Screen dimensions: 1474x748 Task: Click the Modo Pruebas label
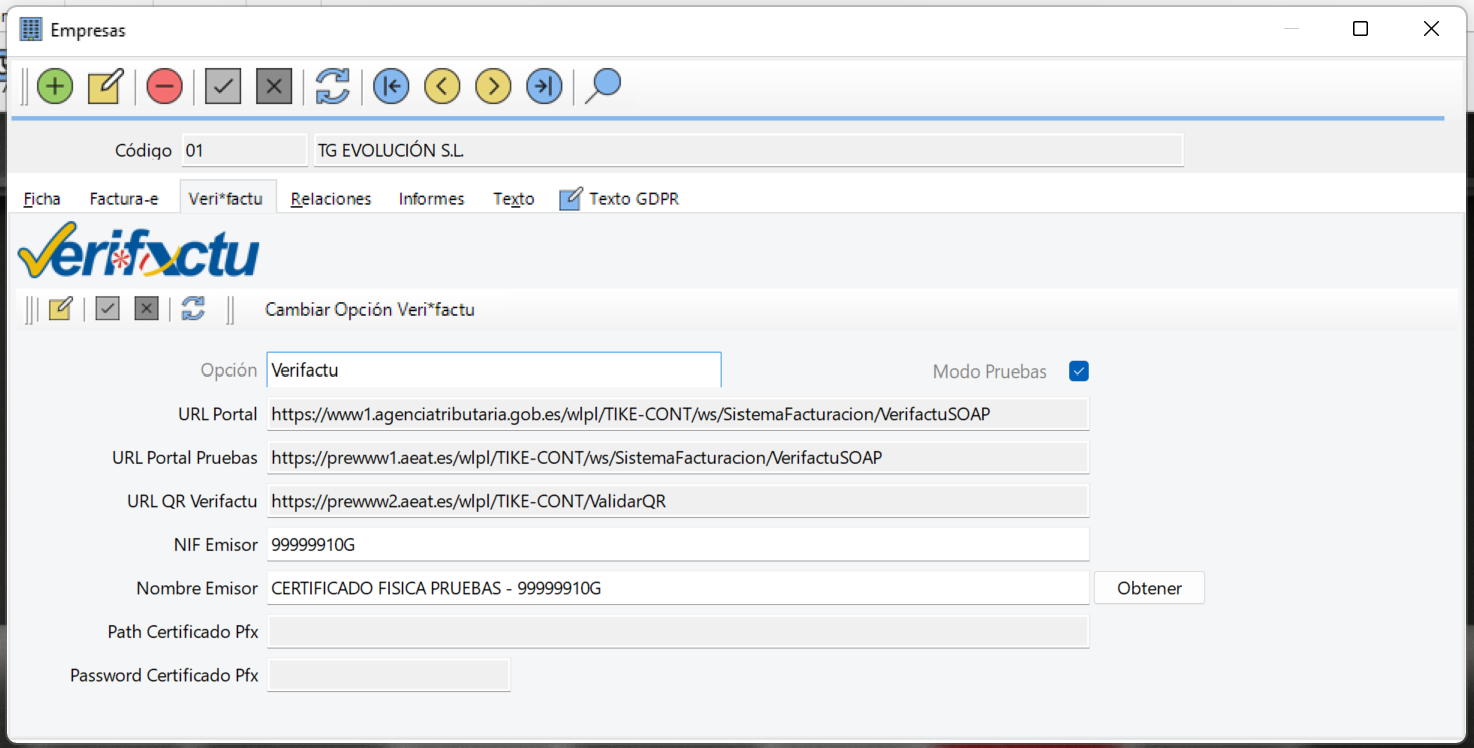(x=990, y=372)
